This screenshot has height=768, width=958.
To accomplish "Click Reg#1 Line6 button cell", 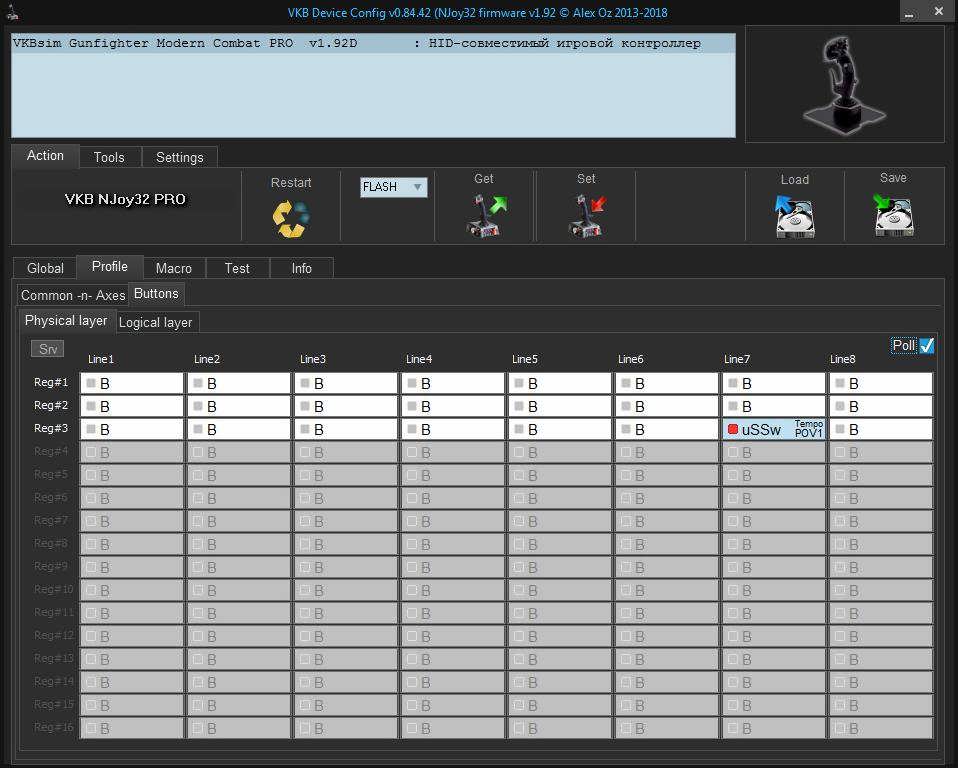I will pyautogui.click(x=667, y=384).
